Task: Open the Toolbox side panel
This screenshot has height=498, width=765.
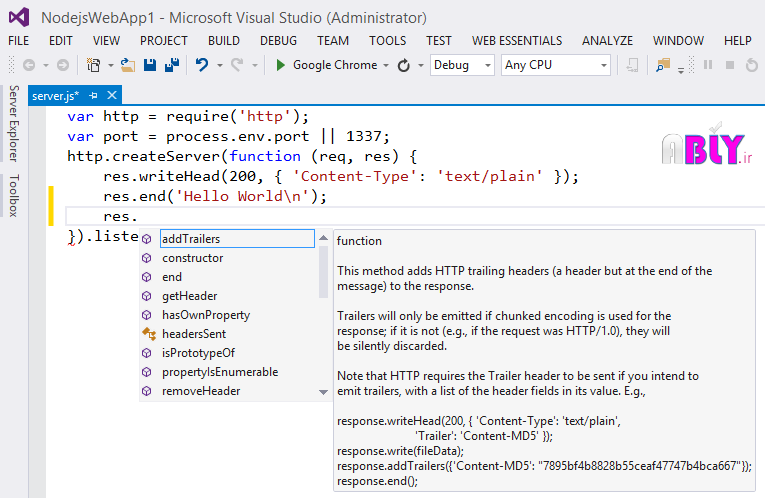Action: tap(14, 196)
